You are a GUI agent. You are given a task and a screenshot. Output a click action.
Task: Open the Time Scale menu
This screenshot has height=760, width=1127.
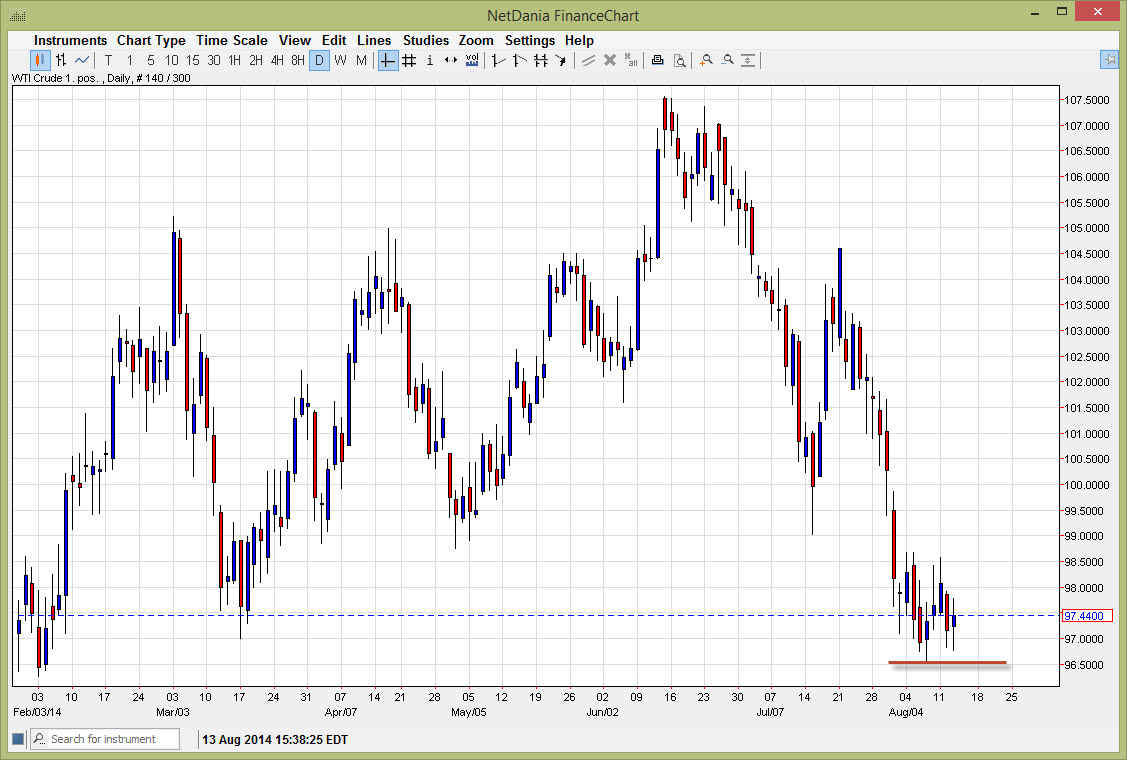coord(231,40)
